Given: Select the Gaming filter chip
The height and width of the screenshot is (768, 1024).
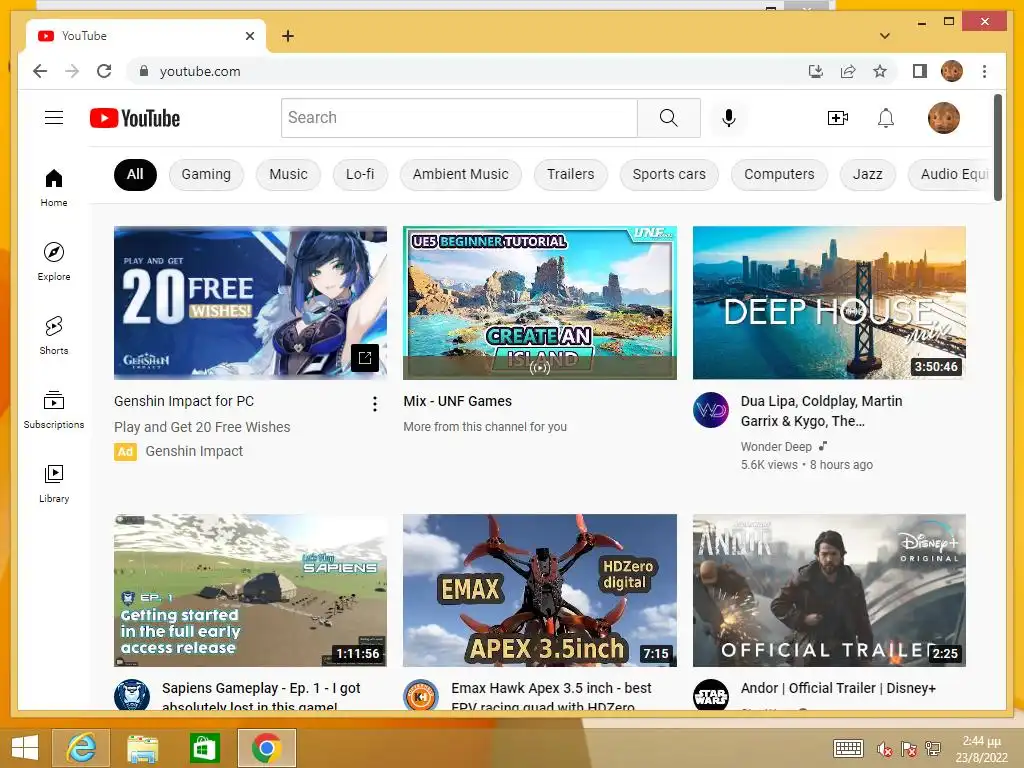Looking at the screenshot, I should 206,174.
